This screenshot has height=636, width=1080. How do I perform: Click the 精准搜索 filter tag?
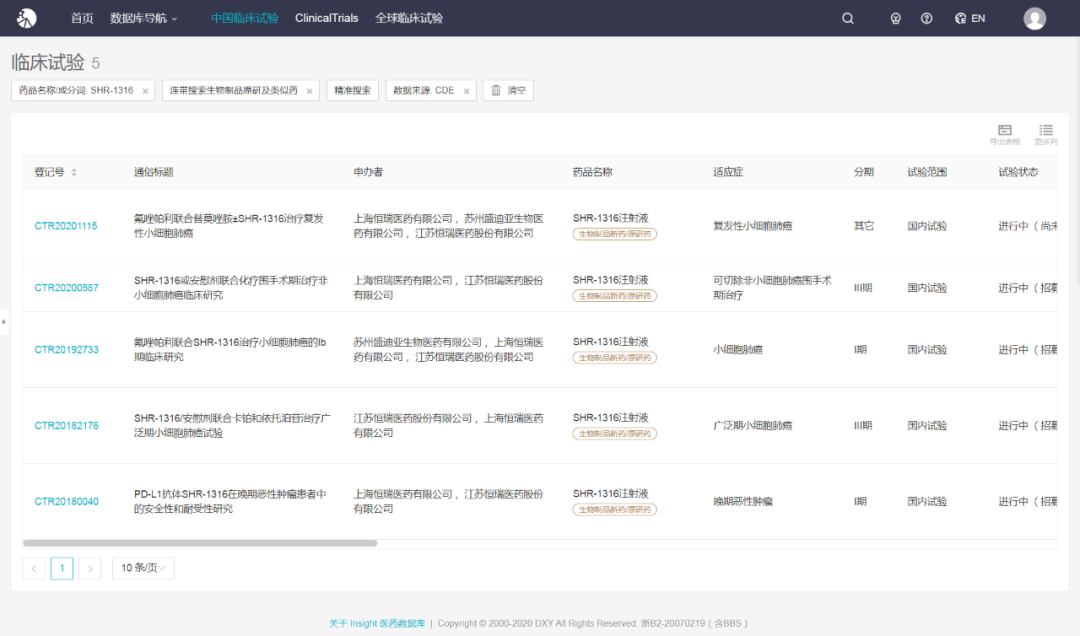pyautogui.click(x=353, y=90)
